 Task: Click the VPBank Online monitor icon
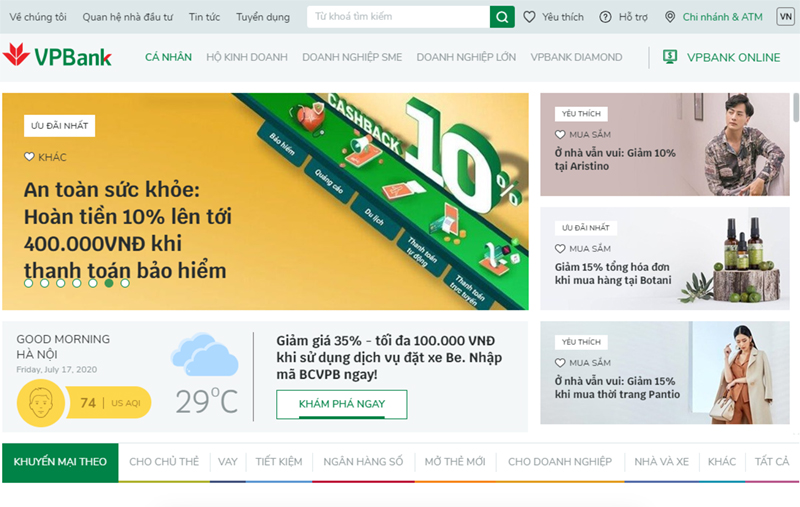[670, 57]
